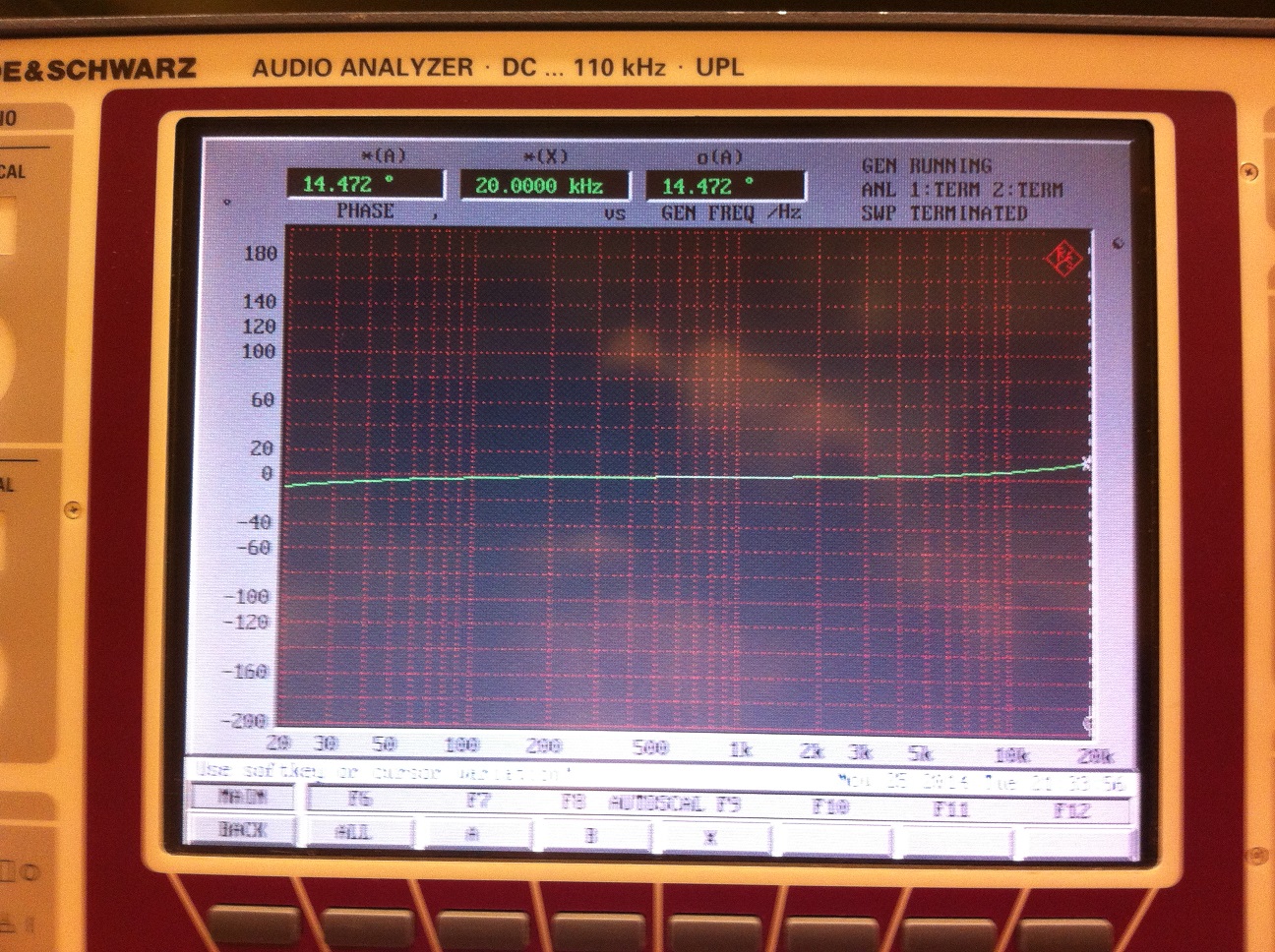Click the -40 label on the phase axis
This screenshot has height=952, width=1275.
[x=254, y=521]
